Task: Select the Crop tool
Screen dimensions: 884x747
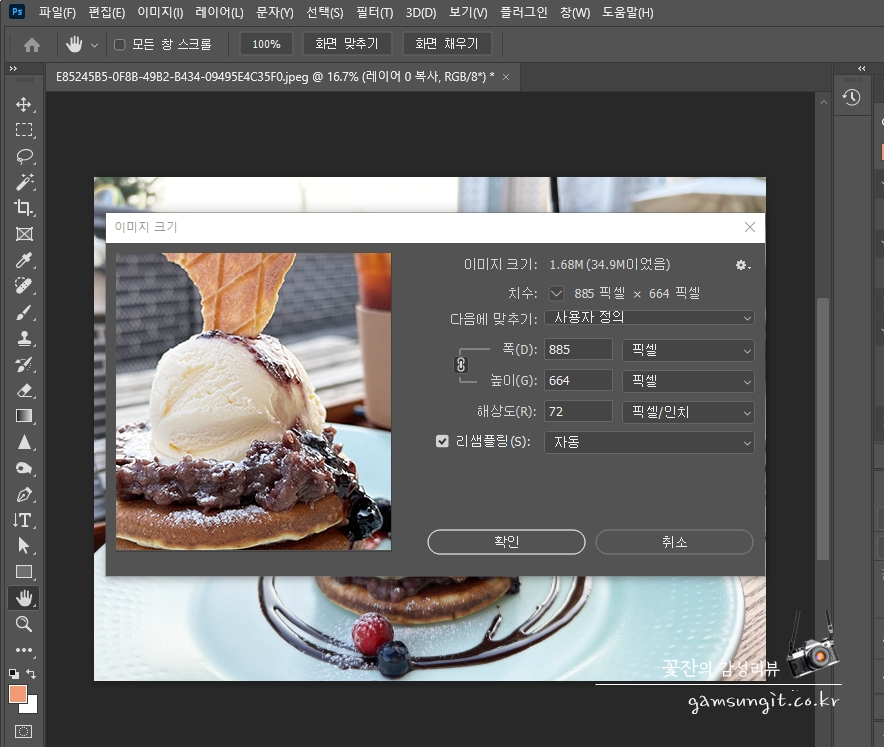Action: point(24,208)
